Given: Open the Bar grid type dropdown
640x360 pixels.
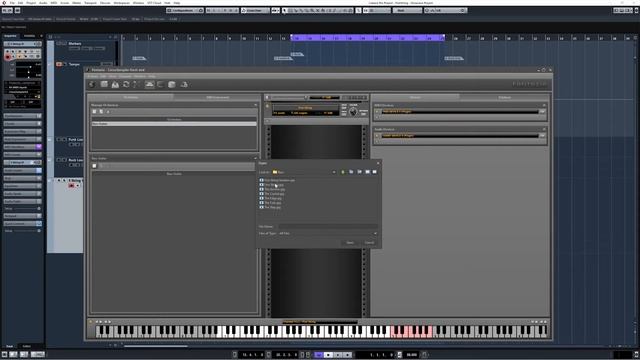Looking at the screenshot, I should click(407, 10).
